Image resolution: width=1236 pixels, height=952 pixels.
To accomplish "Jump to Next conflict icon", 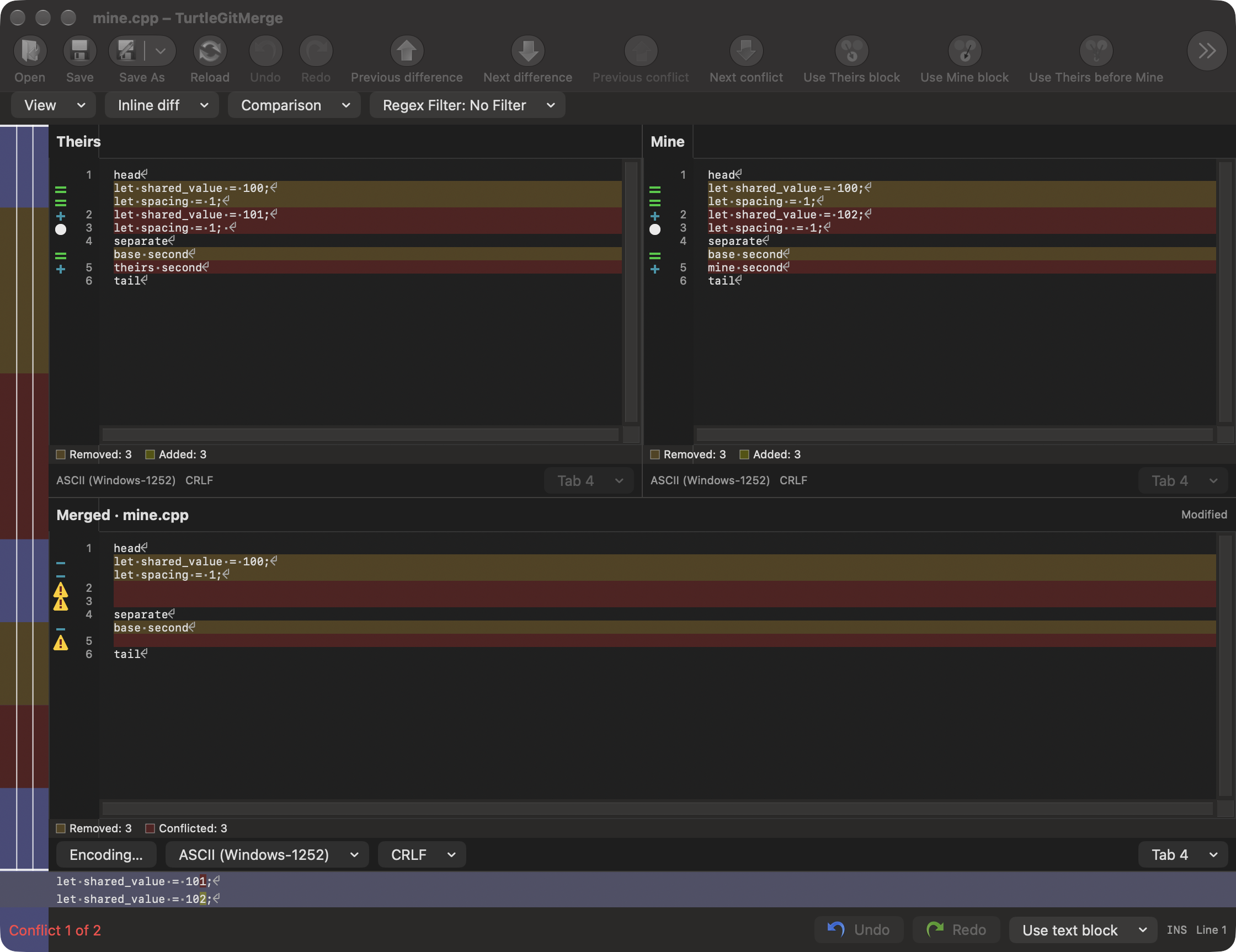I will (x=746, y=51).
